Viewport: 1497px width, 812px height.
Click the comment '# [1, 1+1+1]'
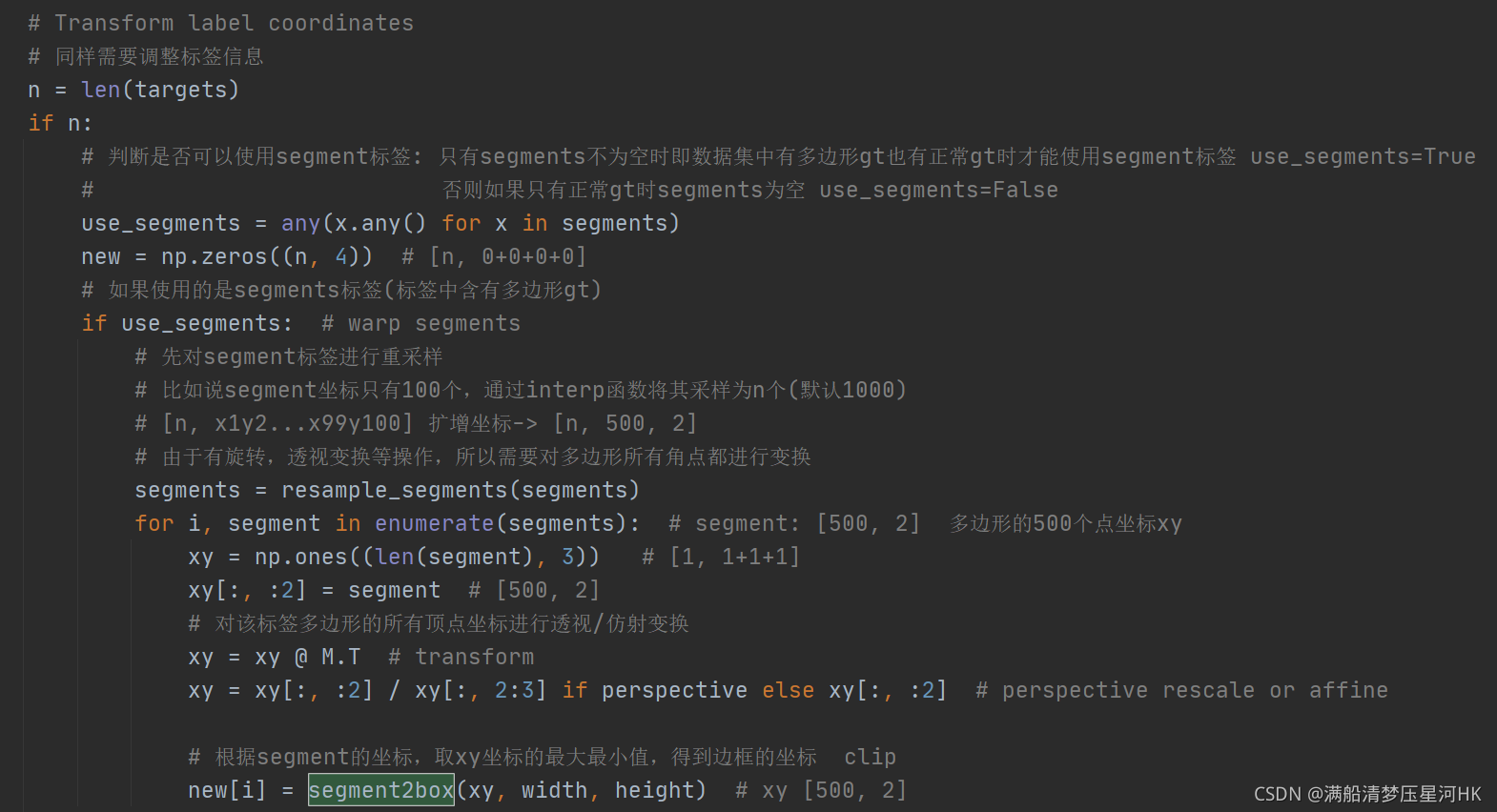coord(721,557)
